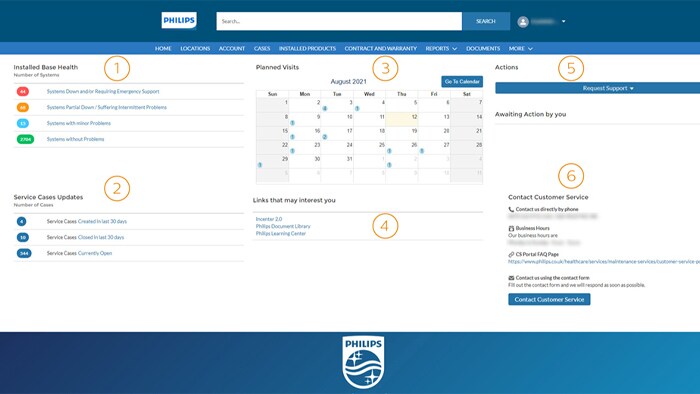Open the CS Portal FAQ page URL
This screenshot has height=394, width=700.
point(604,261)
